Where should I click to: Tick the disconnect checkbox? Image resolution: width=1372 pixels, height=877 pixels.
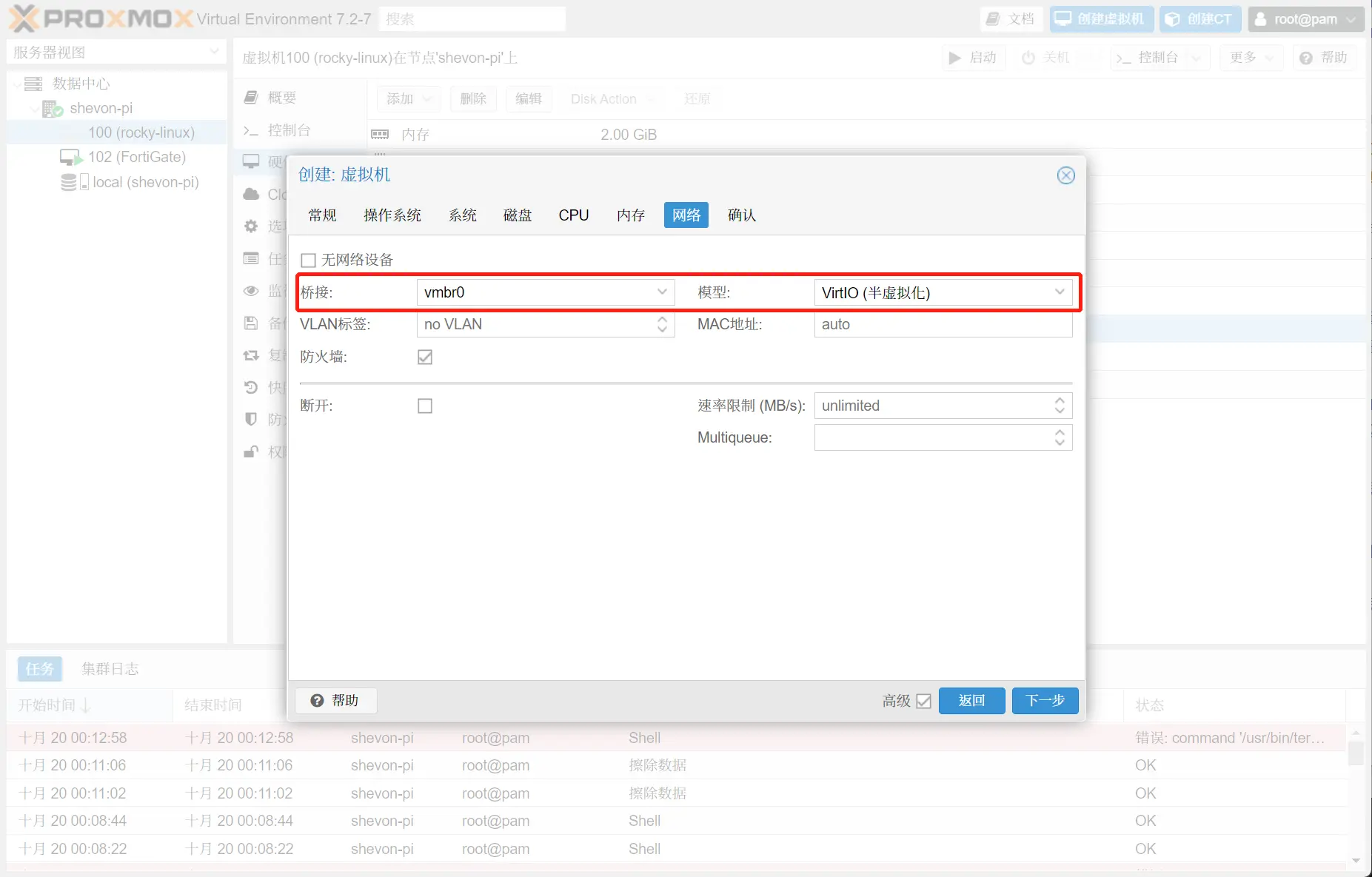[424, 406]
